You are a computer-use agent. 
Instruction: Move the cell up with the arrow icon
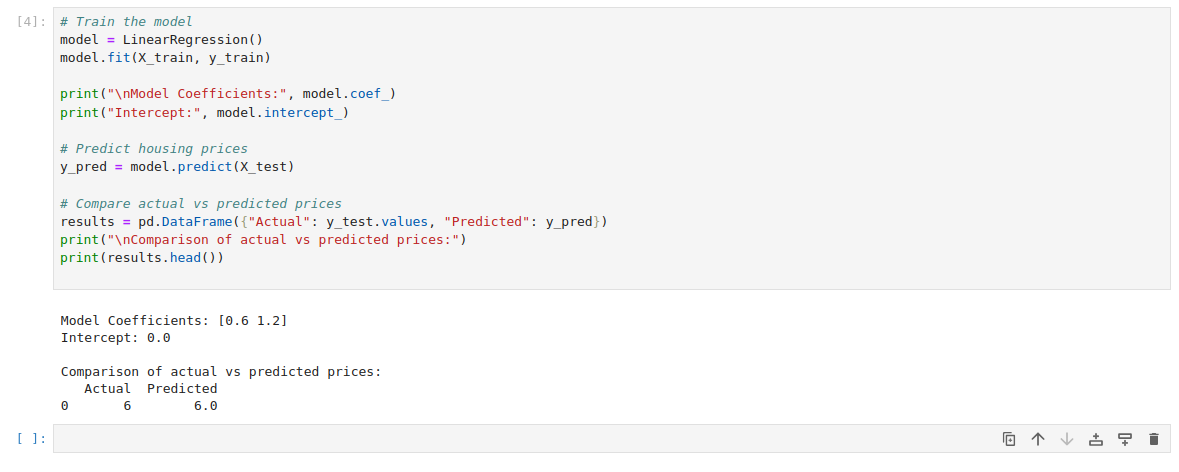[1038, 439]
